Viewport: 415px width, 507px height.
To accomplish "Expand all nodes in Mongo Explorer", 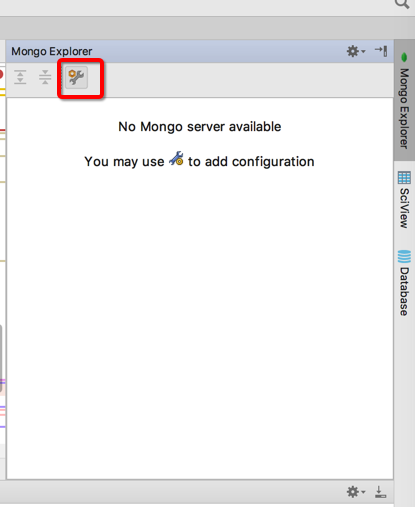I will tap(20, 77).
